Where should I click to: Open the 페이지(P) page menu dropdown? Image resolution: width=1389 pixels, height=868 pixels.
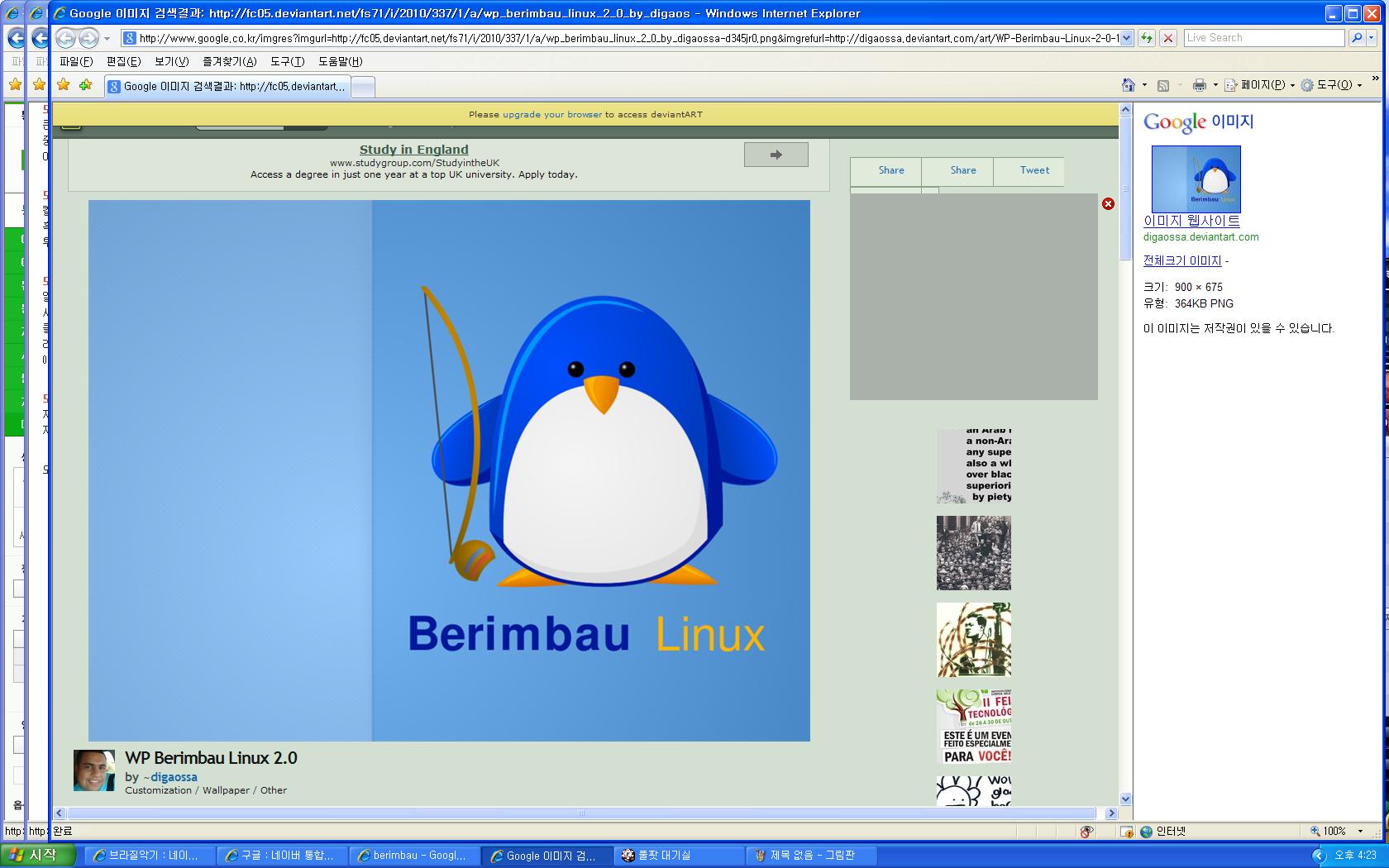1258,85
